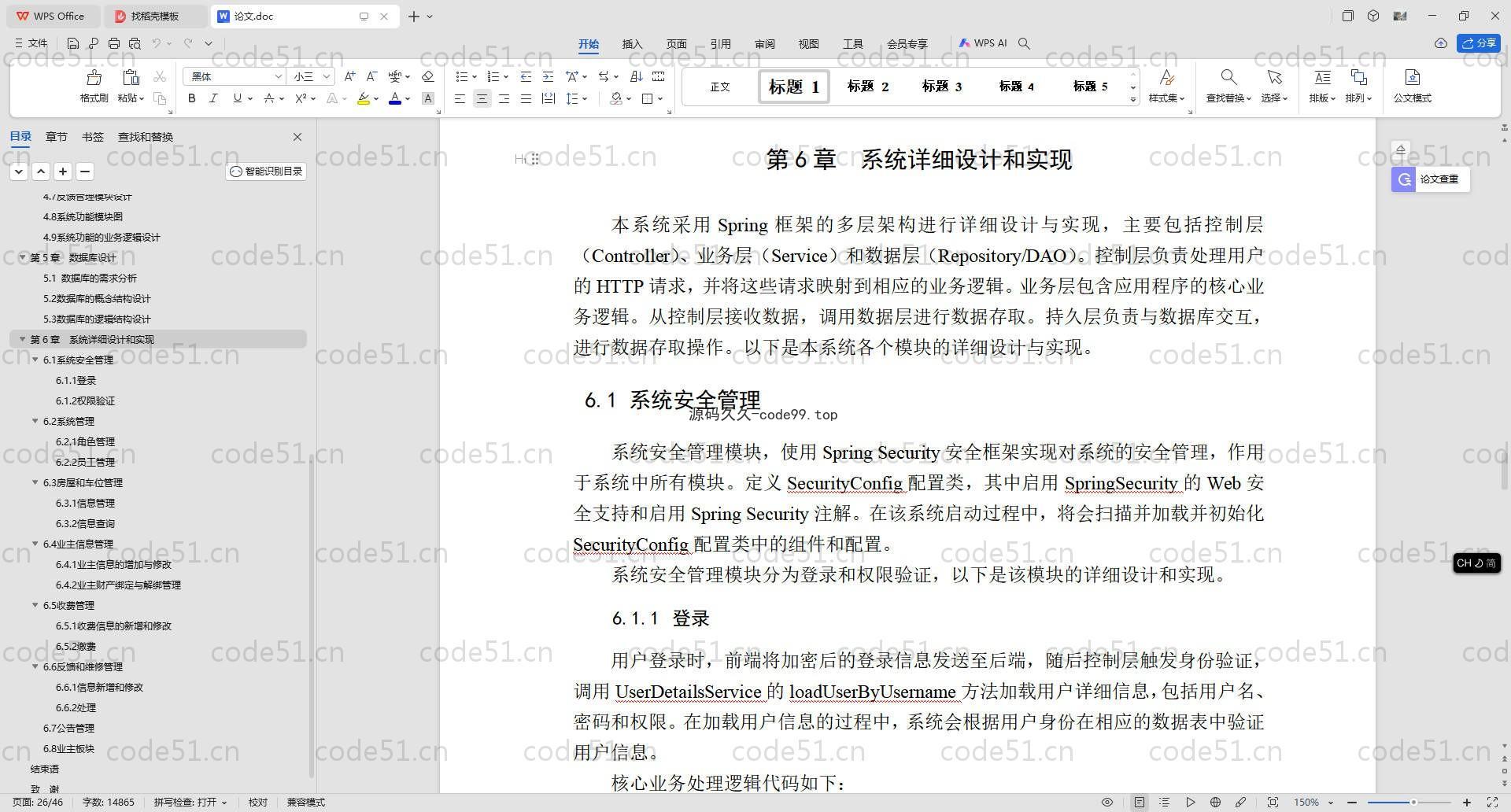
Task: Click the word count 字数: 14865
Action: coord(109,803)
